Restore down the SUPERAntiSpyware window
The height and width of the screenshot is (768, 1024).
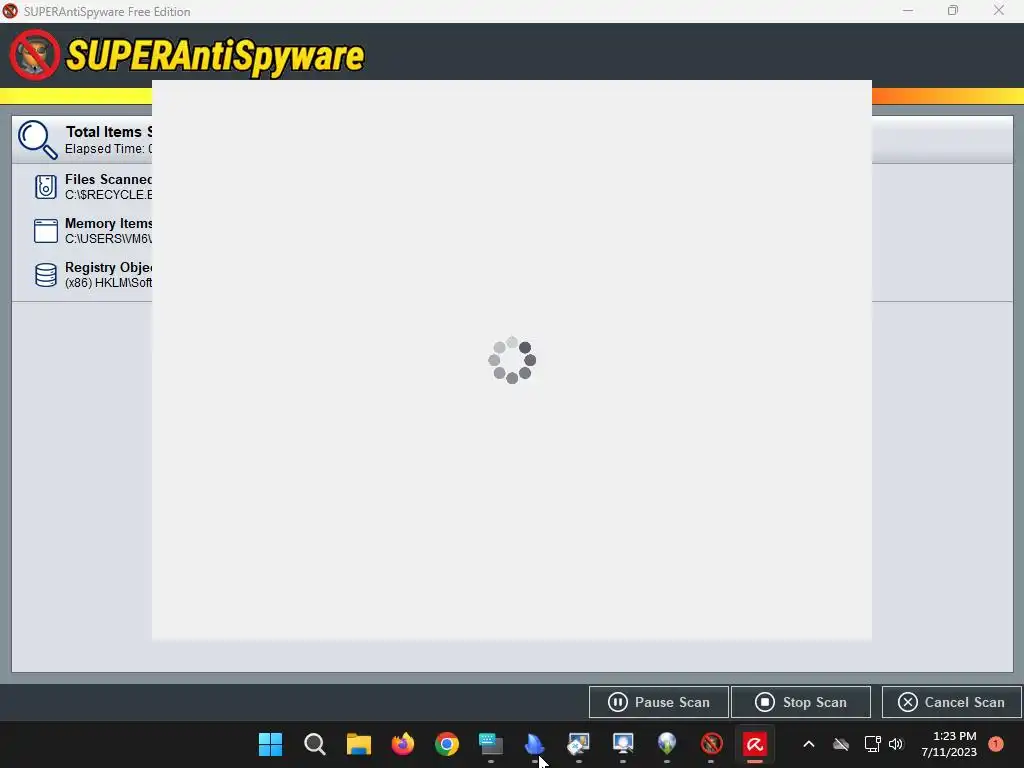pyautogui.click(x=953, y=10)
